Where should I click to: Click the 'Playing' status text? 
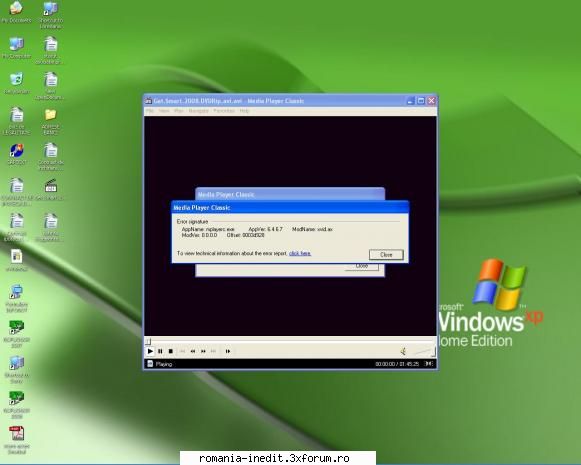click(164, 364)
